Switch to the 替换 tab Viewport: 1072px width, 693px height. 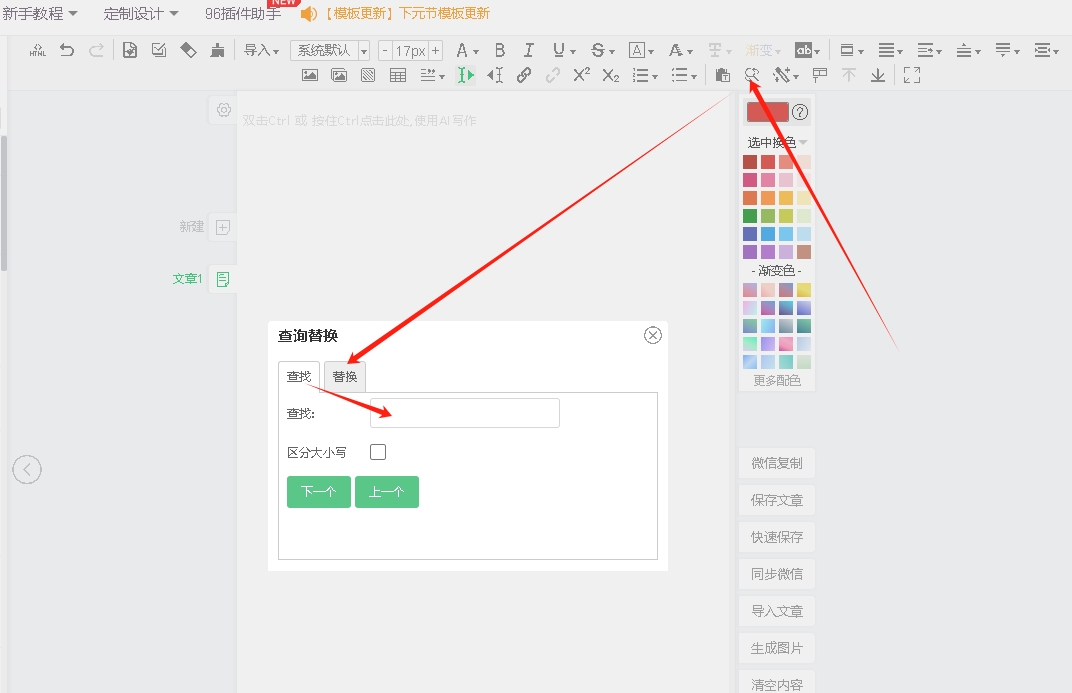click(x=345, y=377)
